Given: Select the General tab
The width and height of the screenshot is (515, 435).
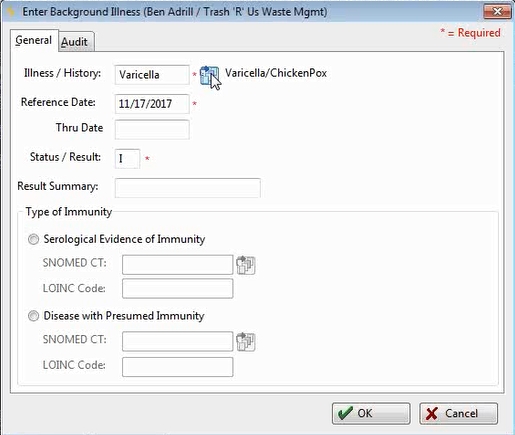Looking at the screenshot, I should pos(34,40).
